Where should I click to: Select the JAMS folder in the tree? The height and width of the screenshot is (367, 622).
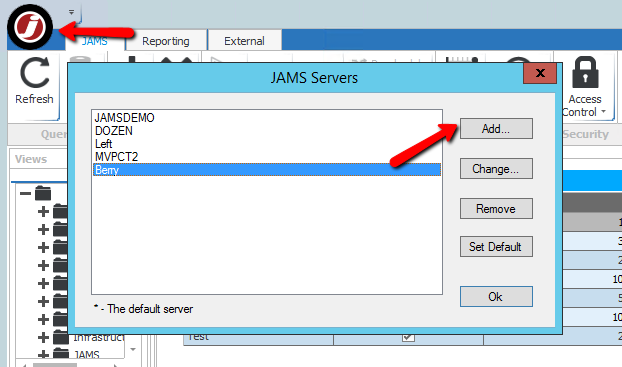point(87,354)
